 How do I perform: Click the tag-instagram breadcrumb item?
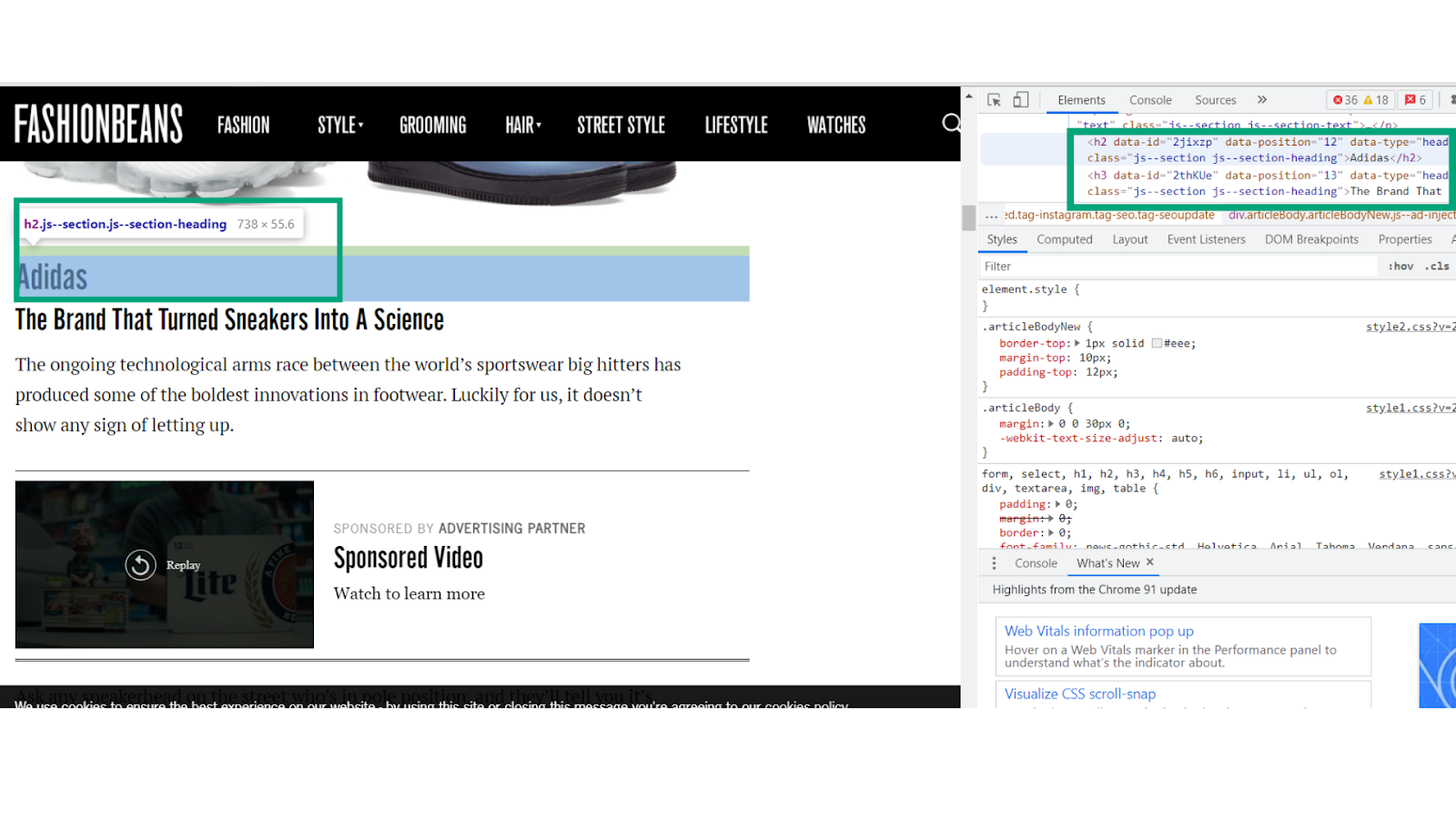(x=1109, y=216)
